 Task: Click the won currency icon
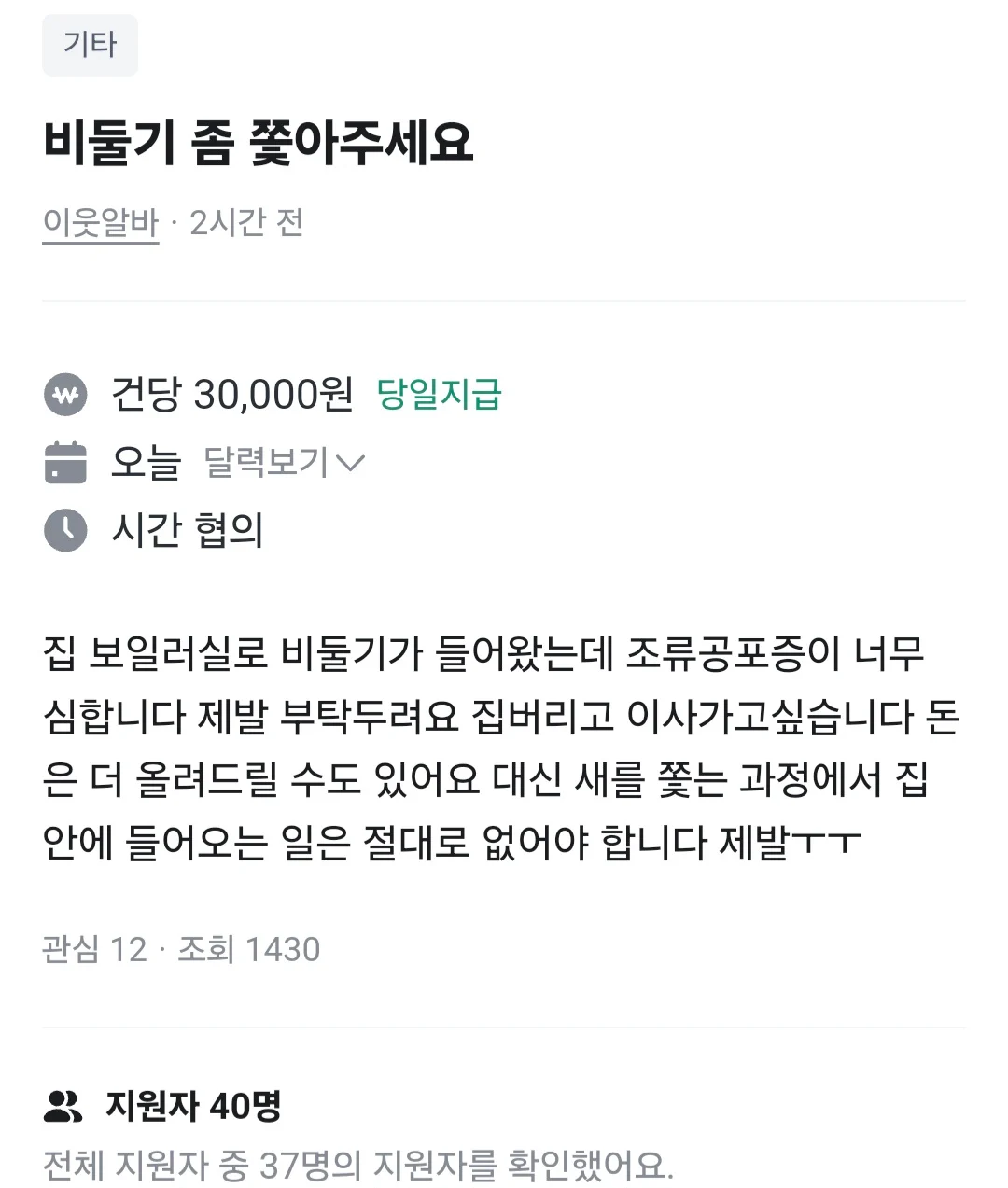[x=65, y=395]
